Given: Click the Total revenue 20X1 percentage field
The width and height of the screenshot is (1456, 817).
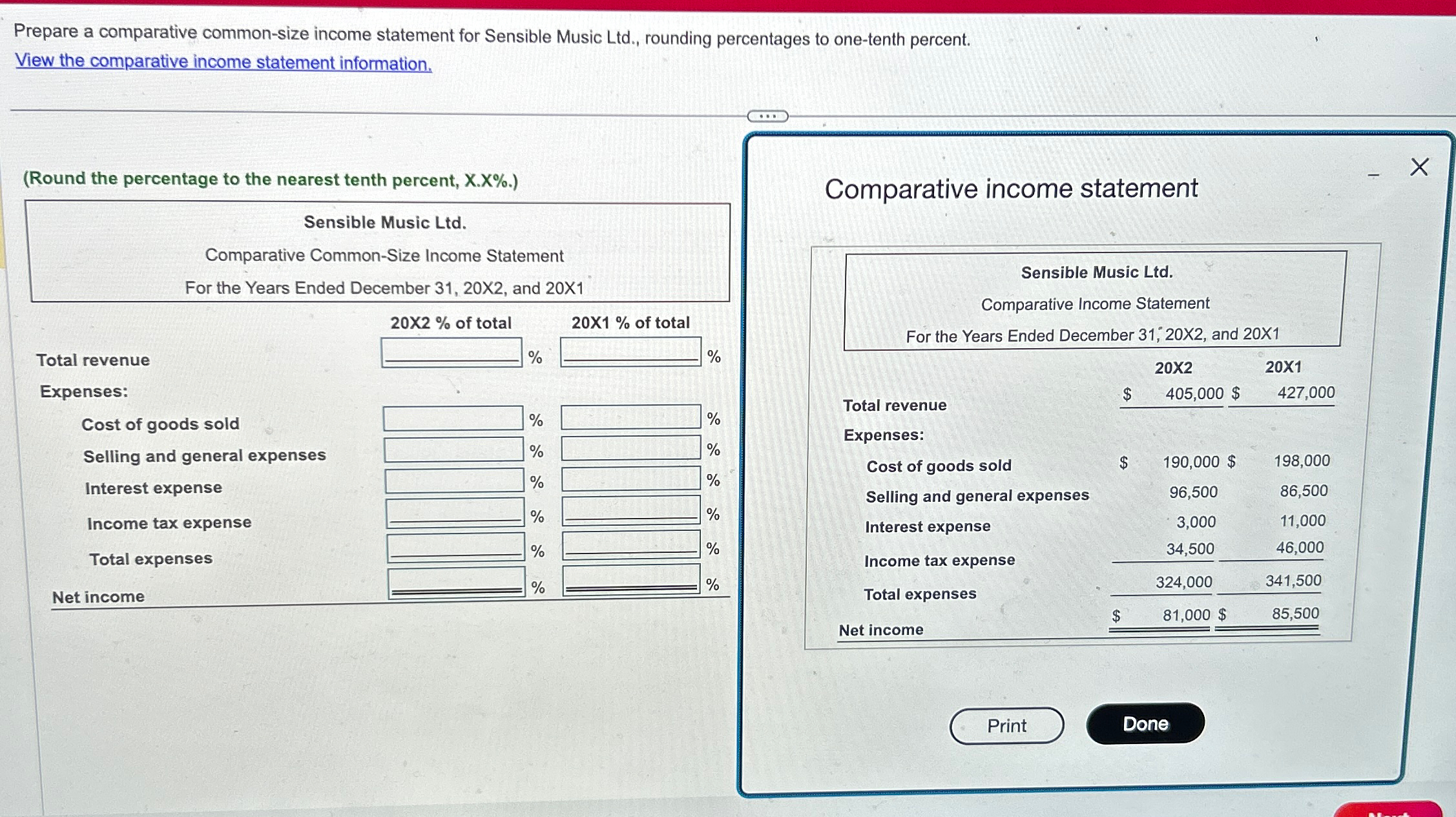Looking at the screenshot, I should (x=630, y=353).
